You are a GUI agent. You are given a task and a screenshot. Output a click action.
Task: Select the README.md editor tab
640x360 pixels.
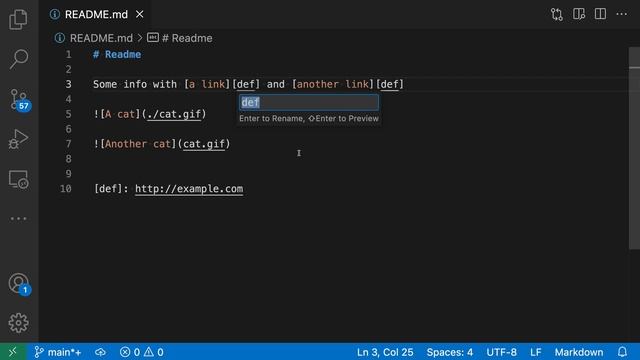pos(96,14)
